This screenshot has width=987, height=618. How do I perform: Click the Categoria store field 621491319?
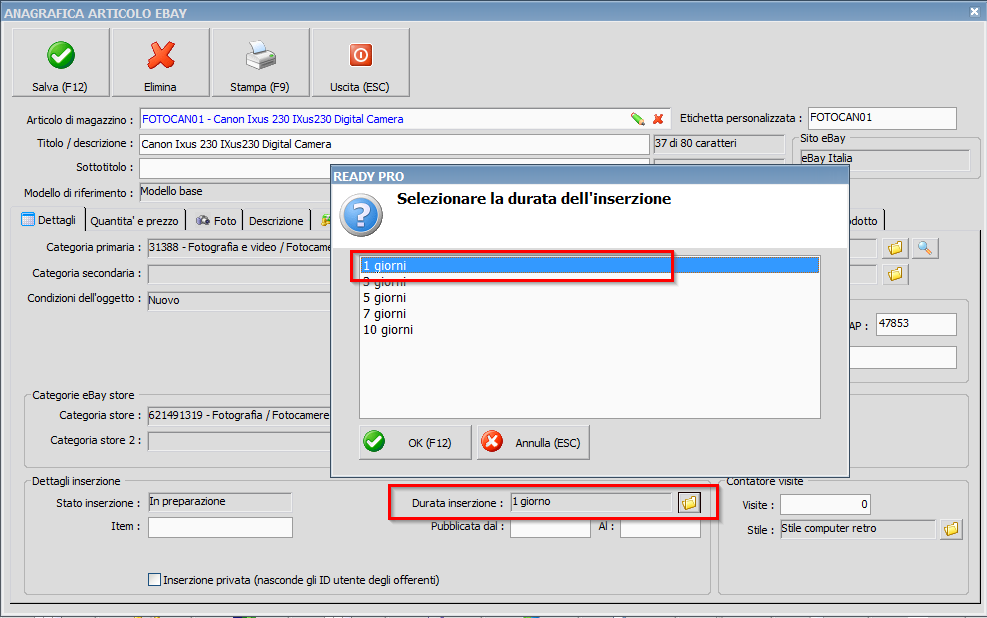(239, 415)
